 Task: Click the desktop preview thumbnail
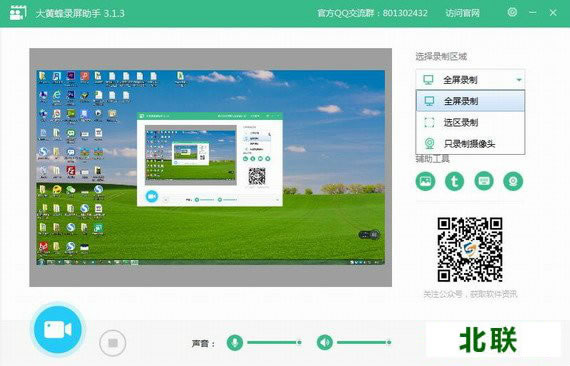coord(210,168)
